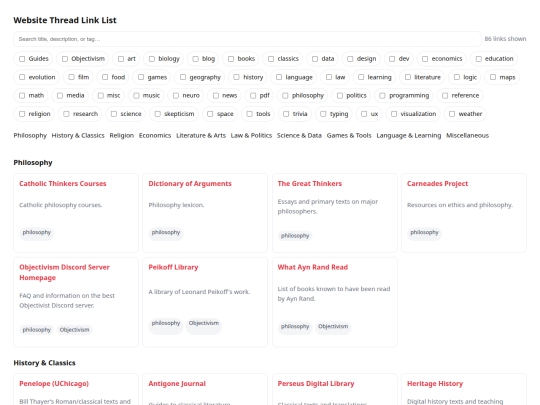This screenshot has width=540, height=405.
Task: Visit the Peikoff Library link
Action: pyautogui.click(x=173, y=267)
